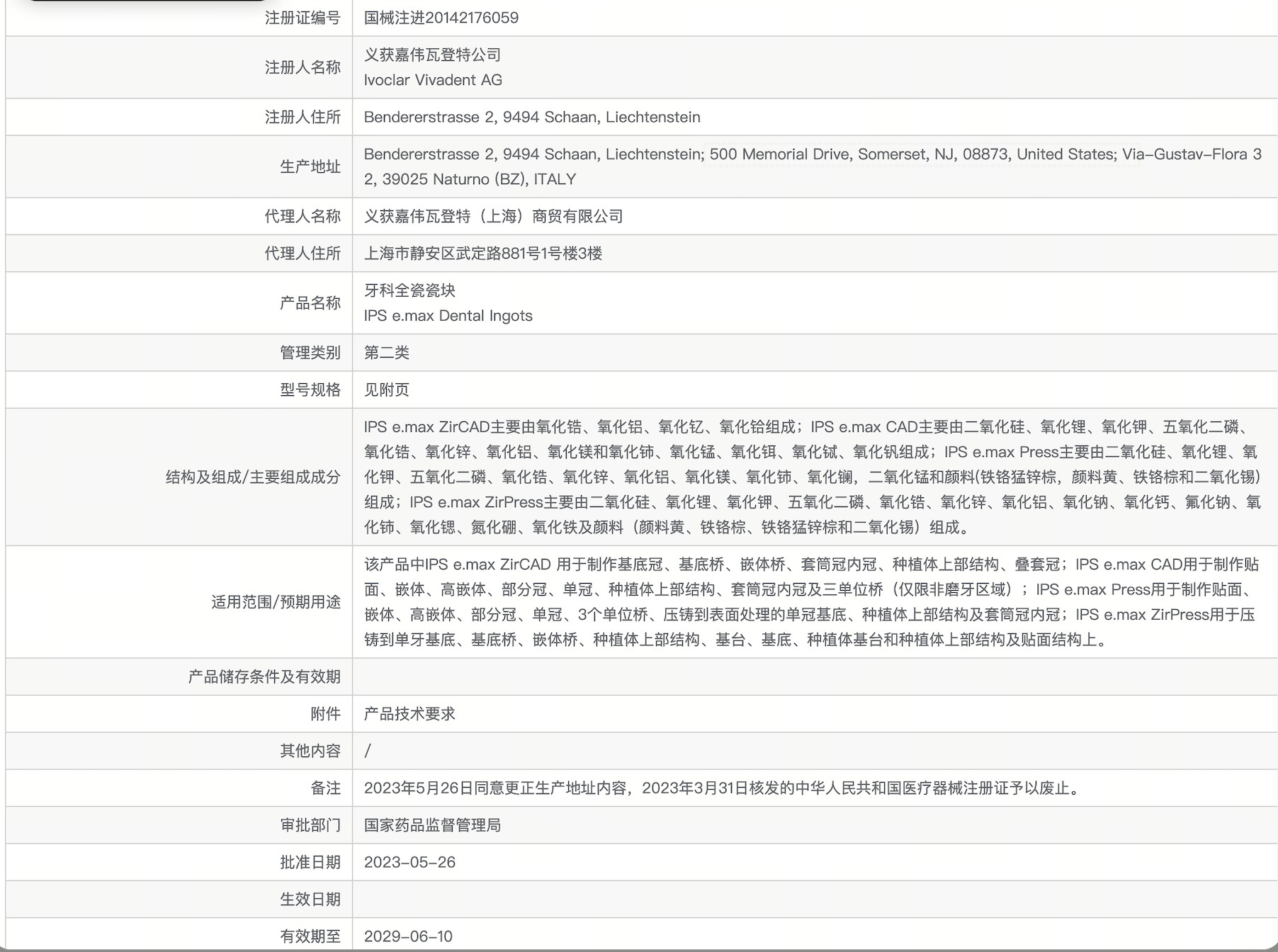This screenshot has height=952, width=1278.
Task: Select the expiry date 2029-06-10
Action: 408,936
